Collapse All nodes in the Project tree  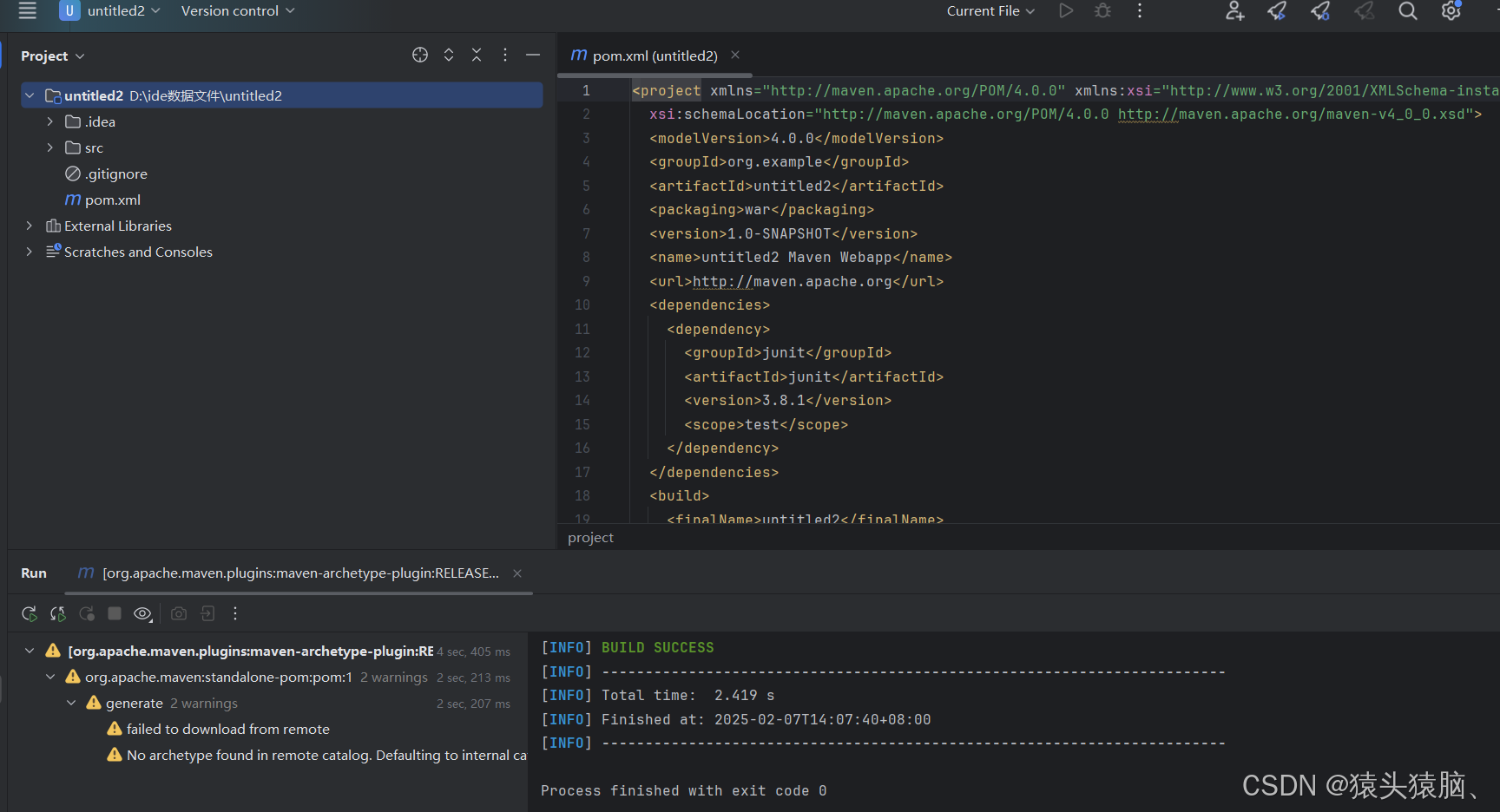[x=477, y=55]
